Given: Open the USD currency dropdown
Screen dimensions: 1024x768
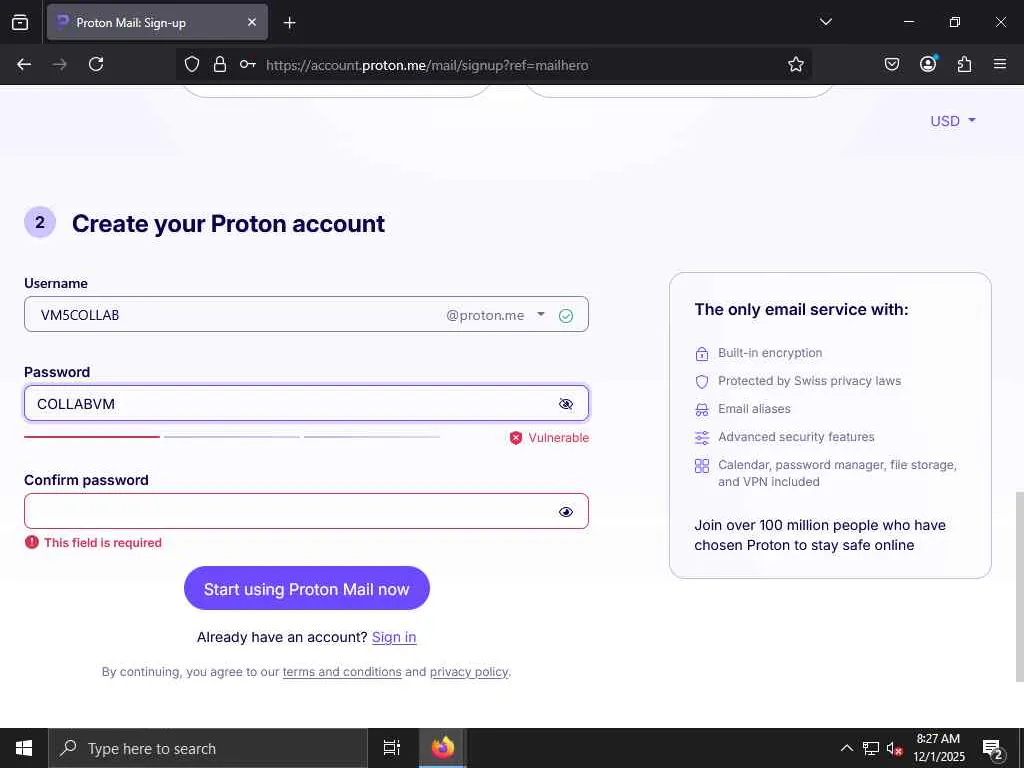Looking at the screenshot, I should [x=952, y=121].
